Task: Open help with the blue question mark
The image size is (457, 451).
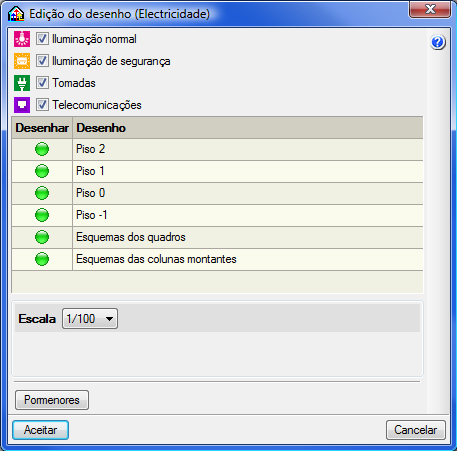Action: coord(438,42)
